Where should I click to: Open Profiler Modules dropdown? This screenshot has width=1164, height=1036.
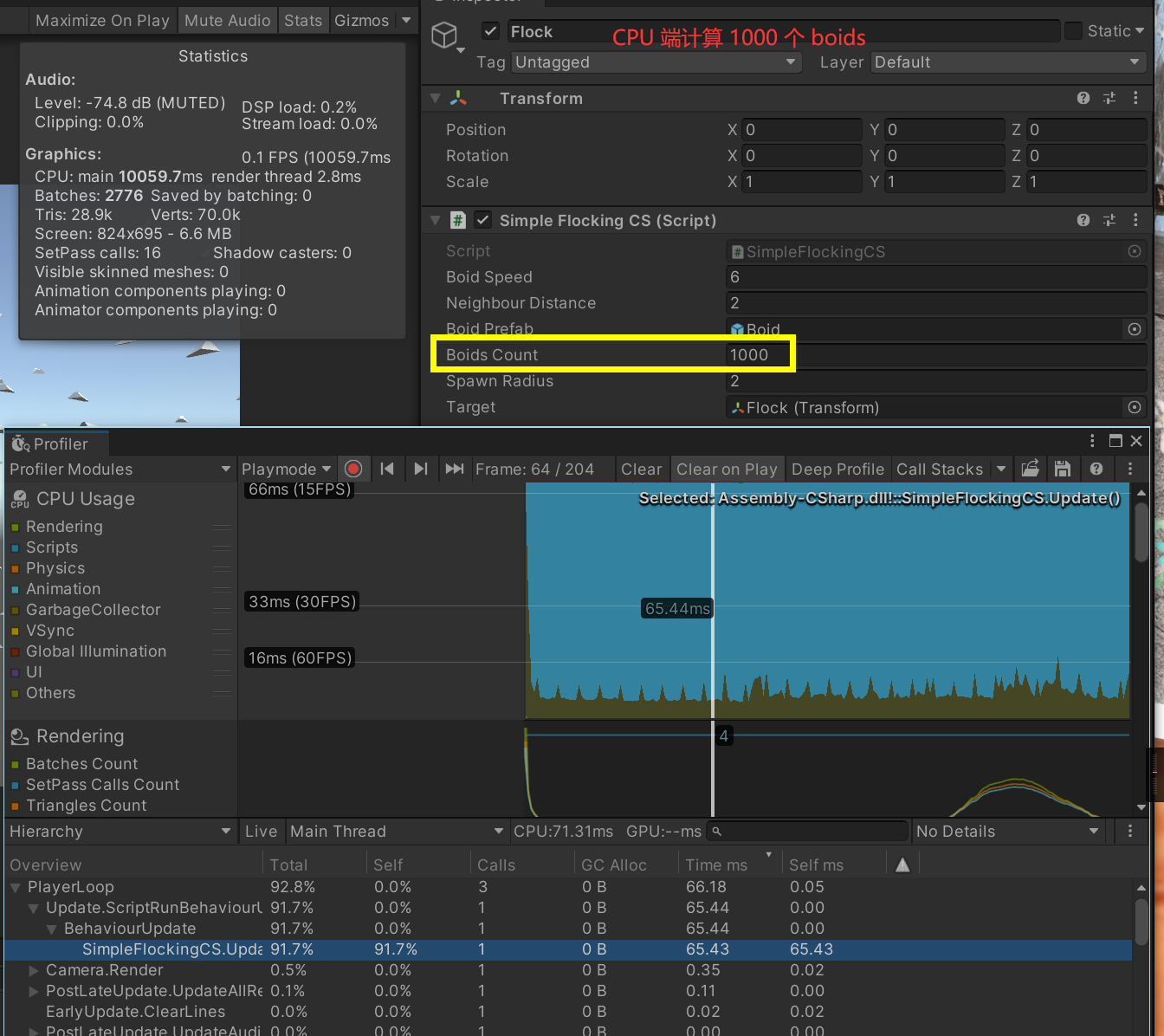click(120, 469)
